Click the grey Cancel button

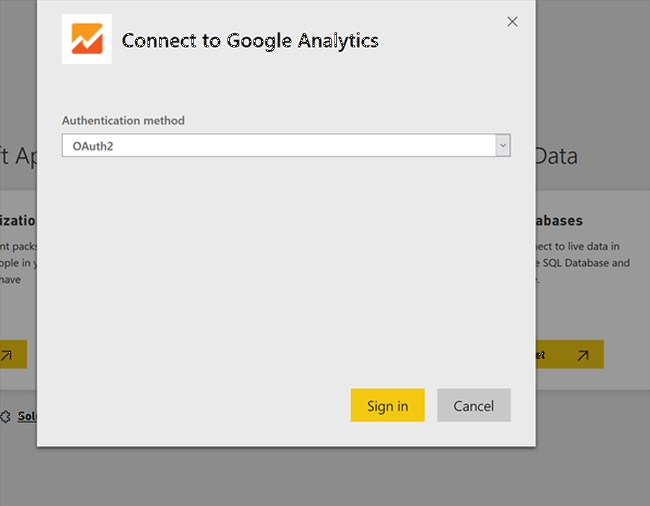[x=473, y=405]
